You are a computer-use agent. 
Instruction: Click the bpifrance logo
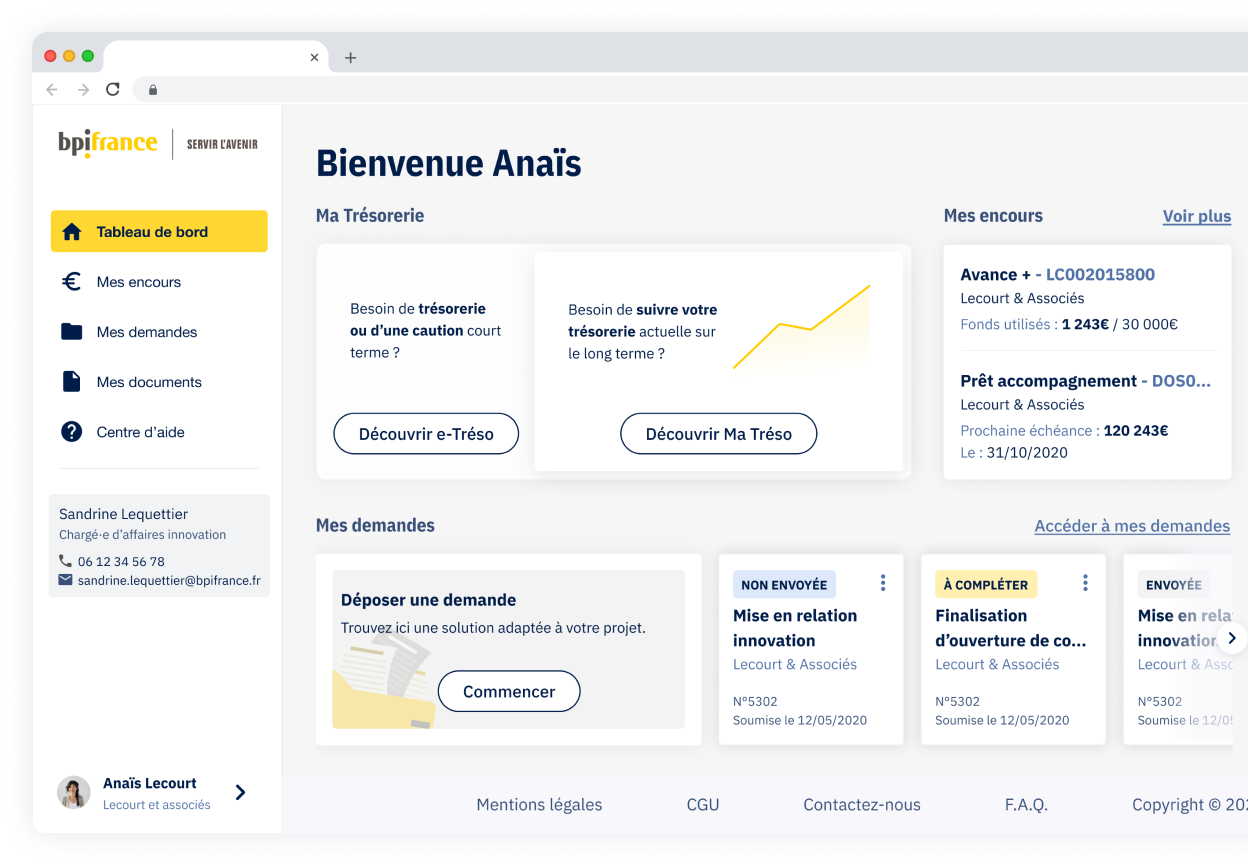pyautogui.click(x=108, y=144)
